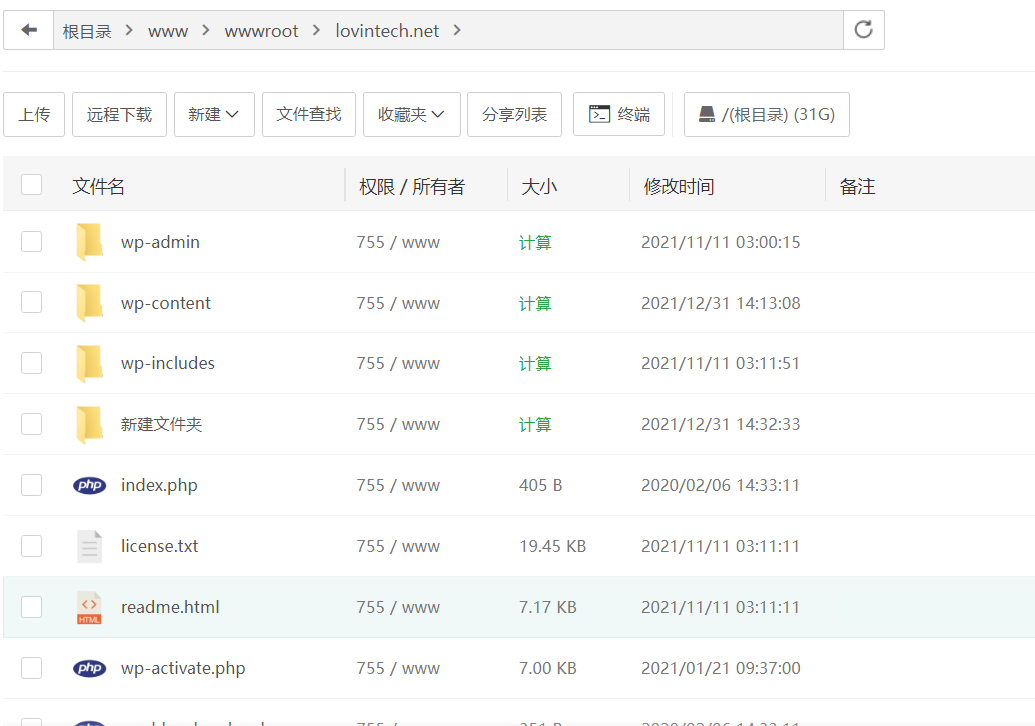Expand the 新建 dropdown menu

coord(214,114)
